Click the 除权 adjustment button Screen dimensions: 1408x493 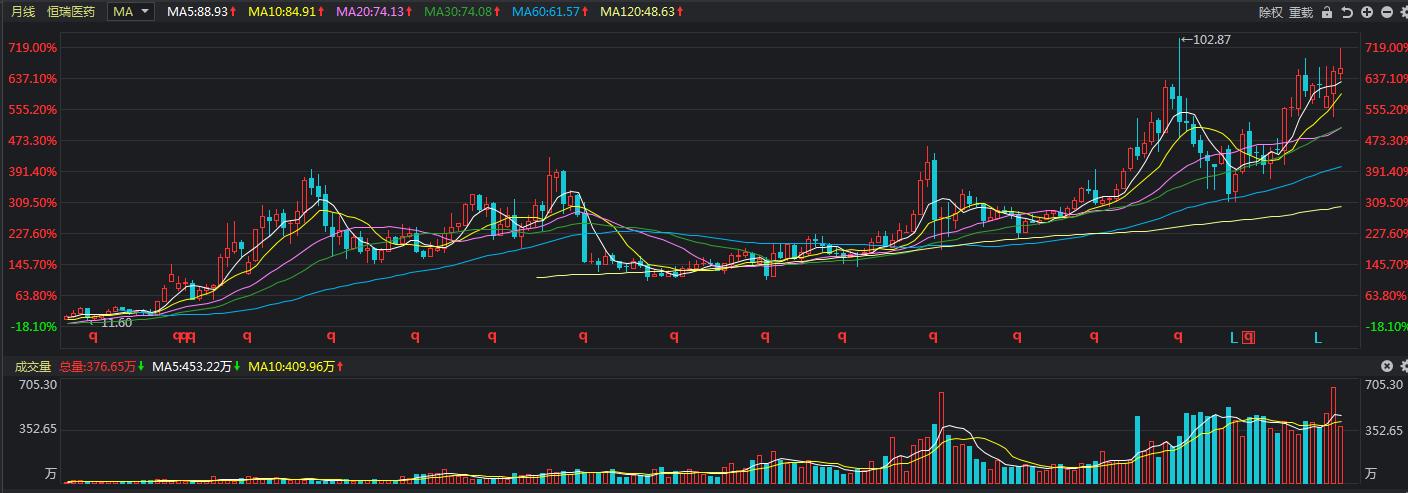(1270, 12)
